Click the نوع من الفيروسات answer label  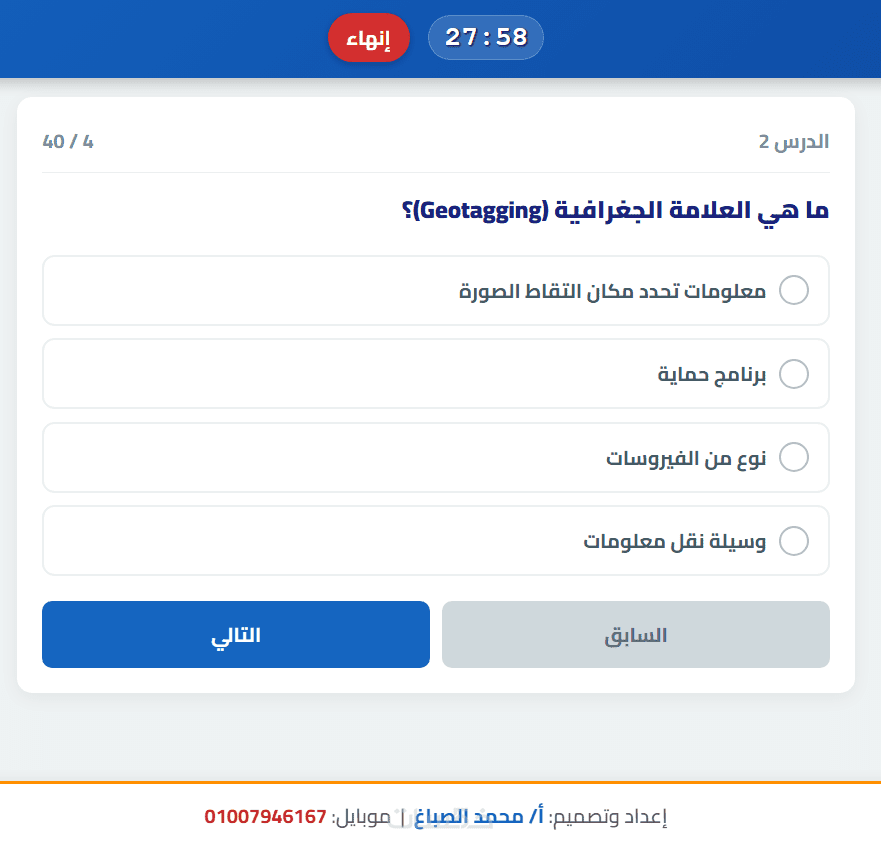[686, 458]
